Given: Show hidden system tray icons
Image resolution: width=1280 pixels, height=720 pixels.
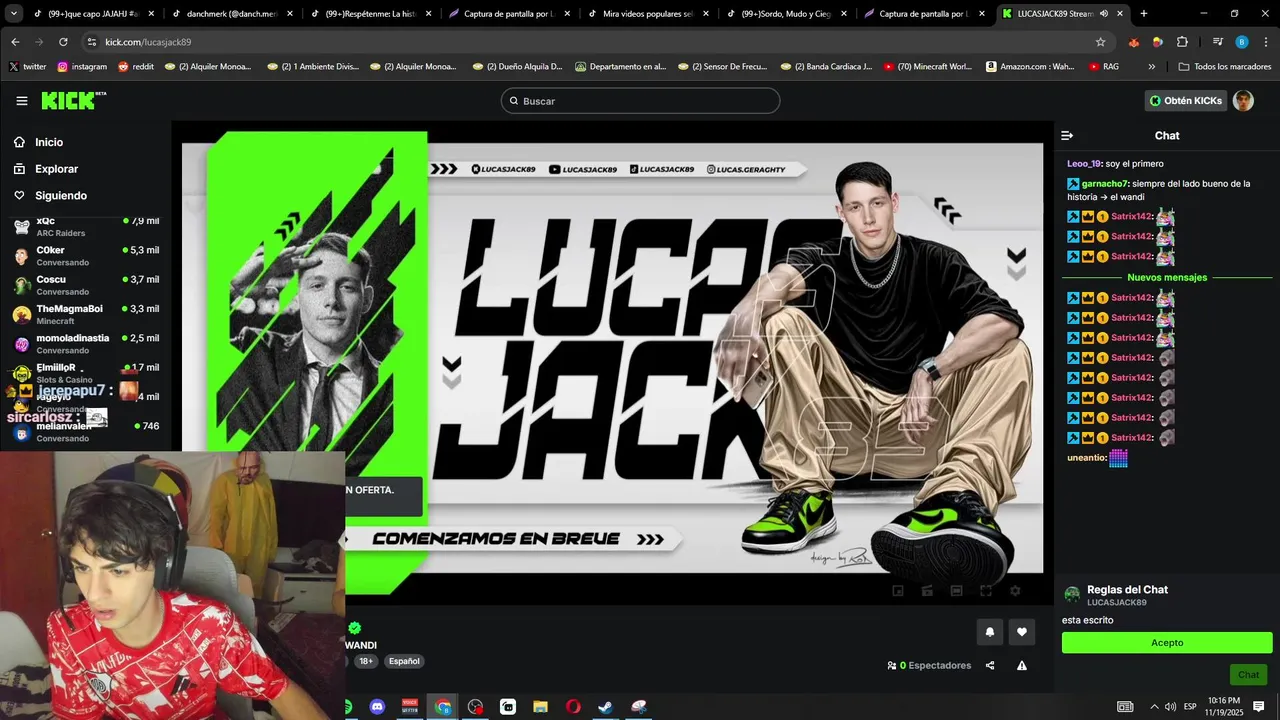Looking at the screenshot, I should click(x=1154, y=707).
